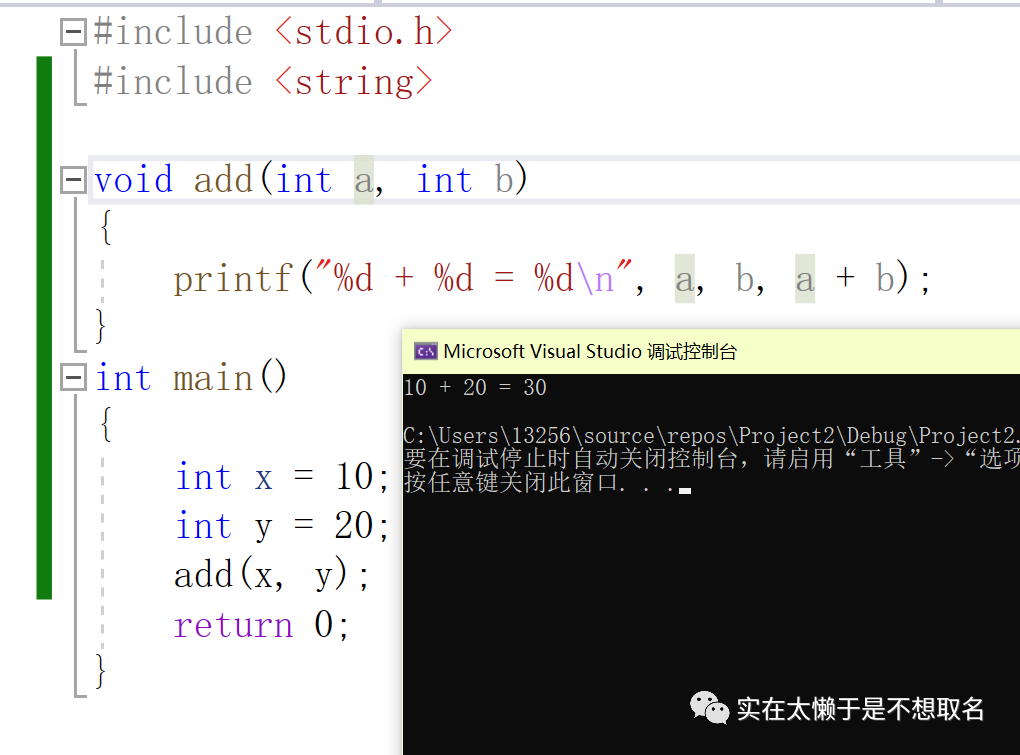Click parameter a in add signature
The height and width of the screenshot is (755, 1020).
point(364,181)
